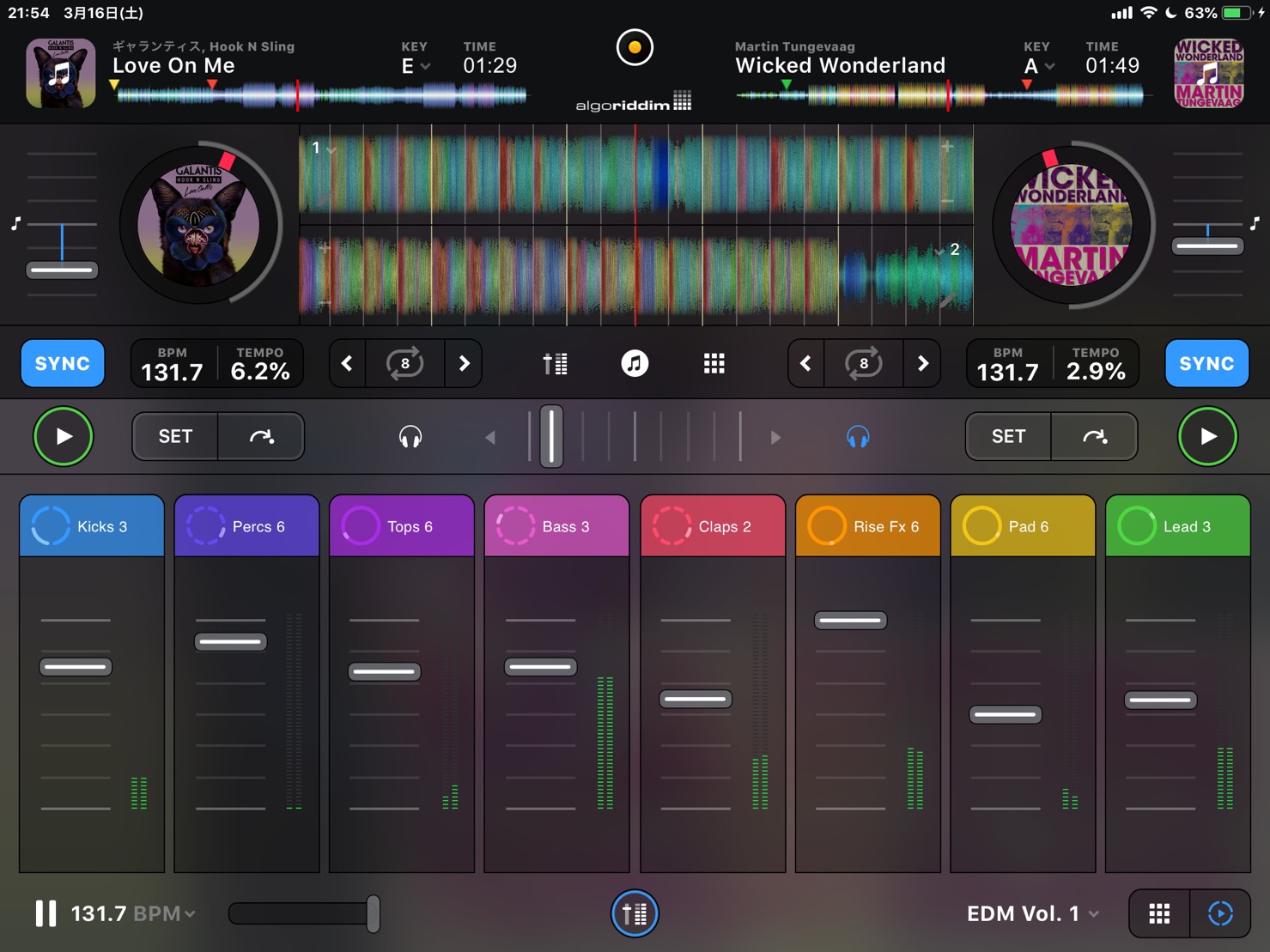Screen dimensions: 1270x952
Task: Tap the Wi-Fi icon in status bar
Action: click(x=1148, y=13)
